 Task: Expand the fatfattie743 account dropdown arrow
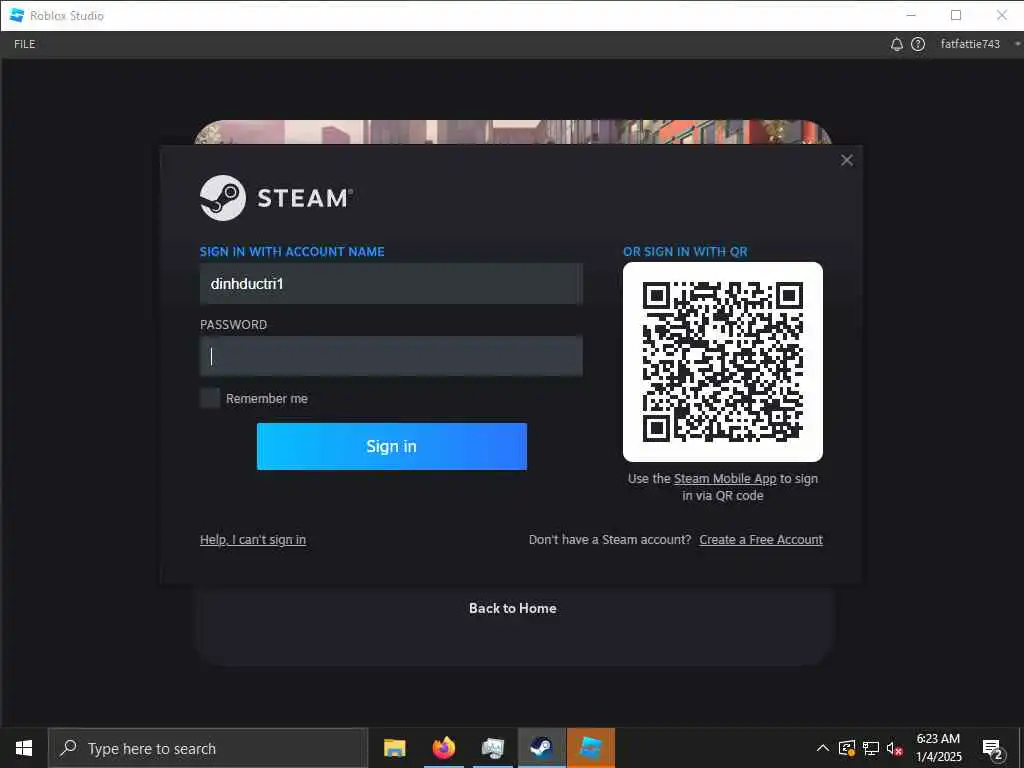(1017, 44)
